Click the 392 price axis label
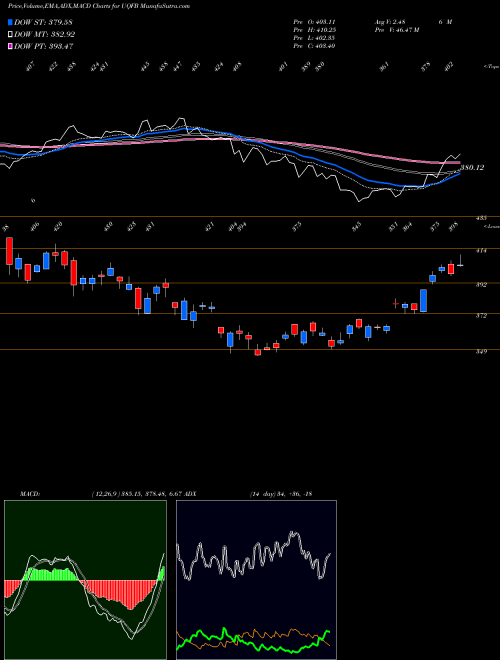This screenshot has height=660, width=500. click(481, 285)
